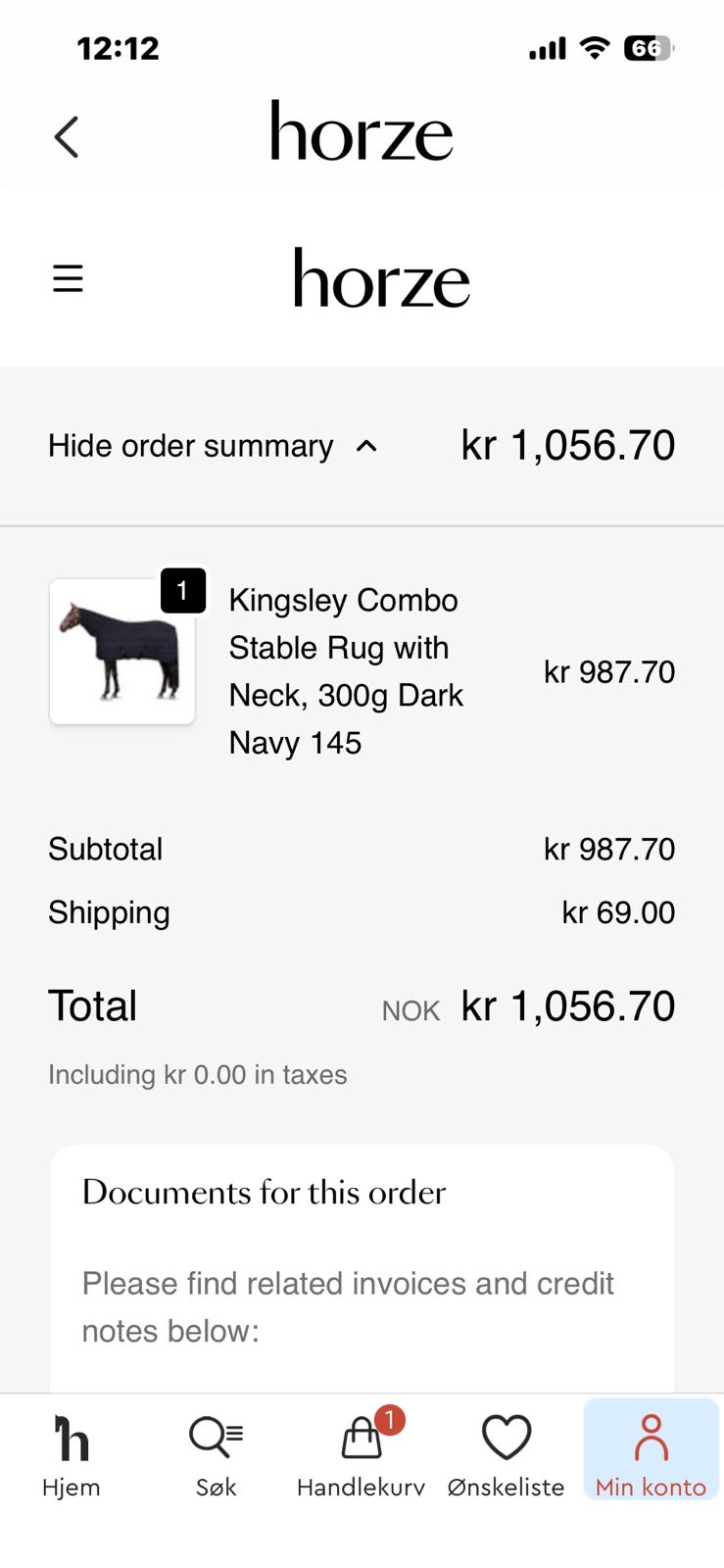Tap the order total in header
Viewport: 724px width, 1568px height.
[568, 446]
